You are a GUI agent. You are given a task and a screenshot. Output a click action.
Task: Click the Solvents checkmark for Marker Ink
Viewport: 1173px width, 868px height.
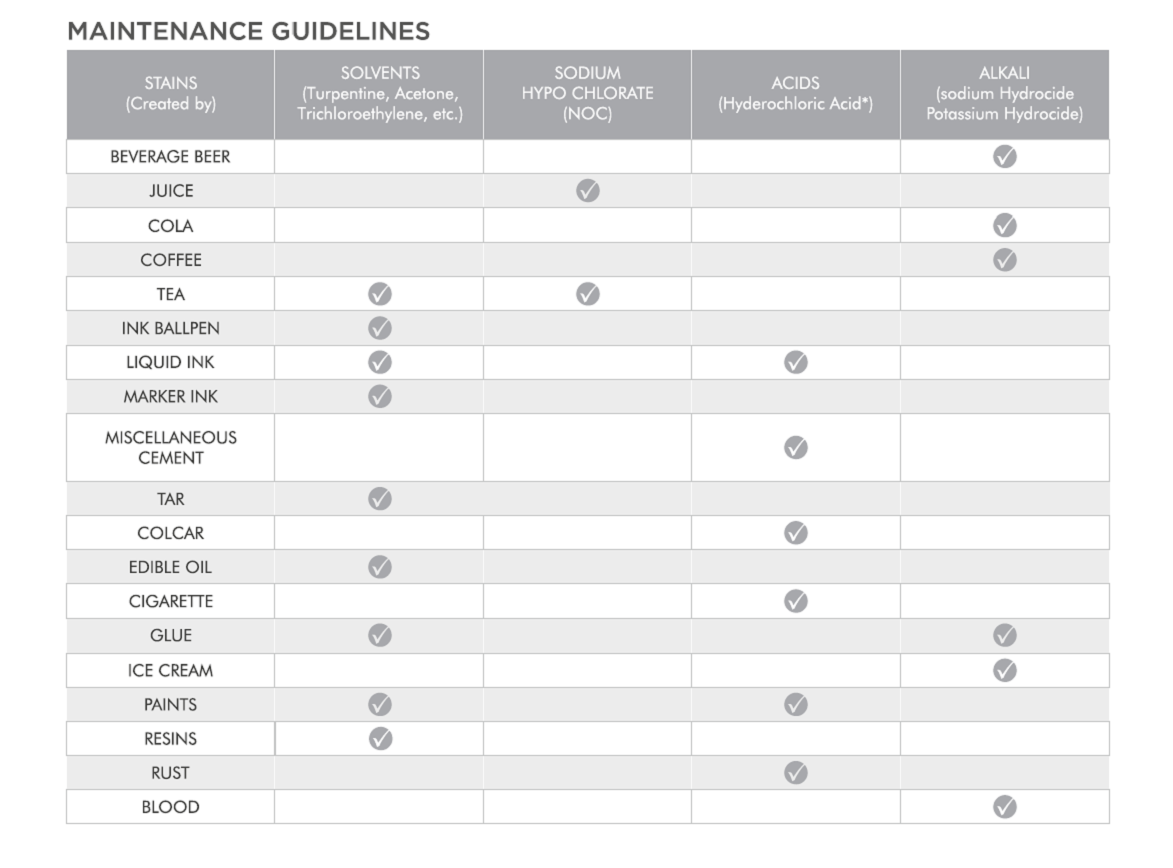tap(379, 396)
